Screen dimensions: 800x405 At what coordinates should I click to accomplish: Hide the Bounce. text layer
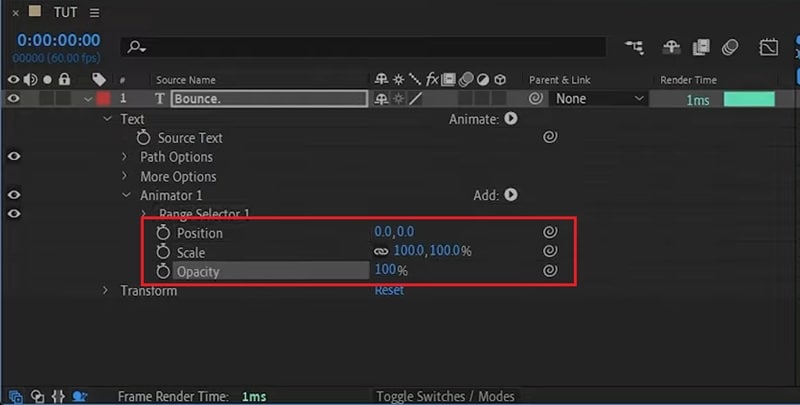tap(14, 98)
